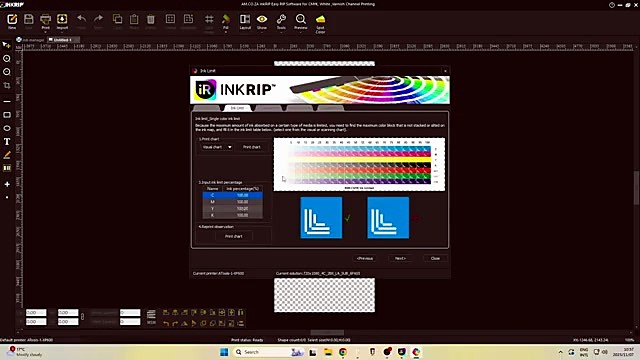Expand the Fill toolbar dropdown arrow
This screenshot has height=360, width=640.
click(x=226, y=32)
